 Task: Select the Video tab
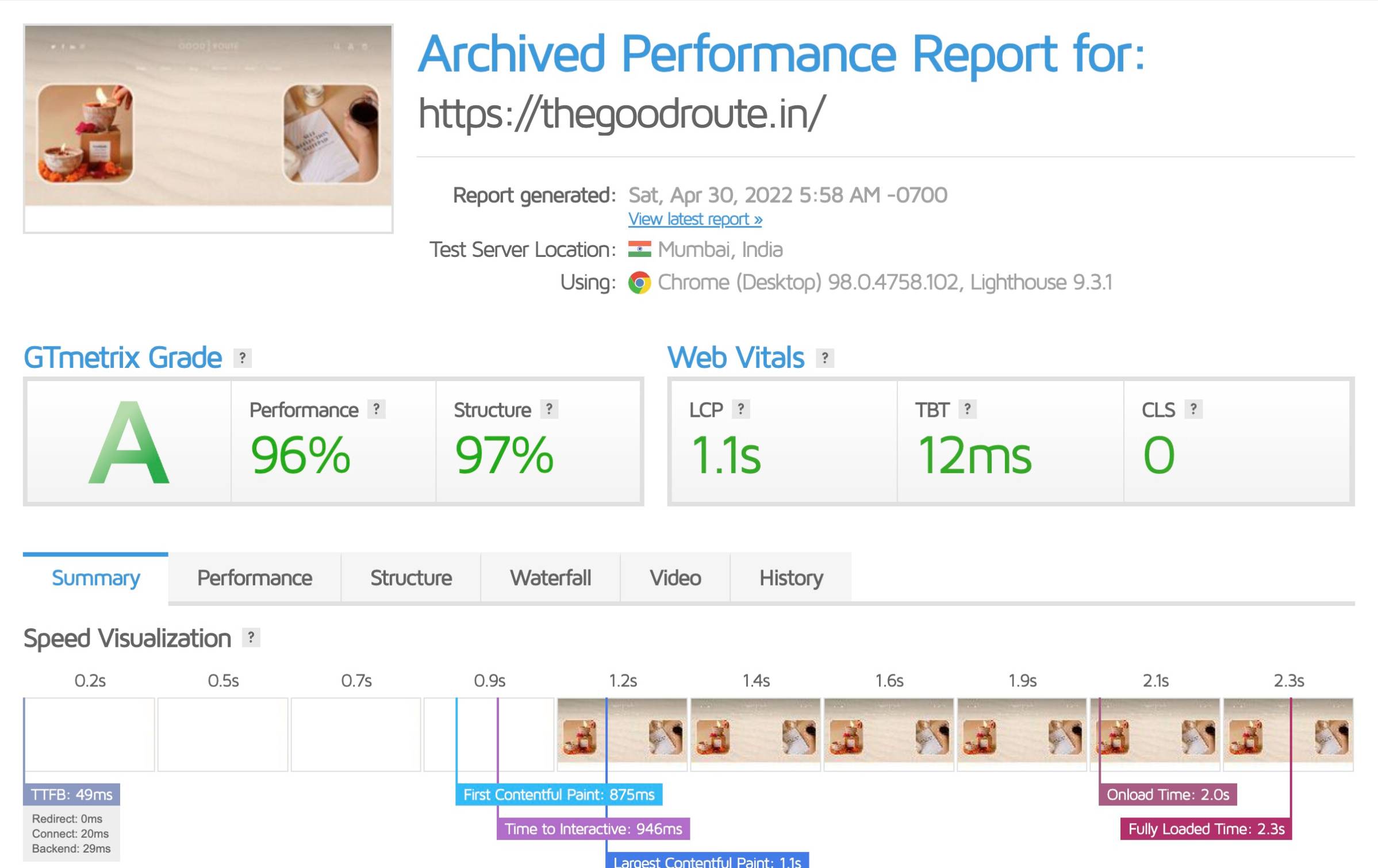pos(675,578)
